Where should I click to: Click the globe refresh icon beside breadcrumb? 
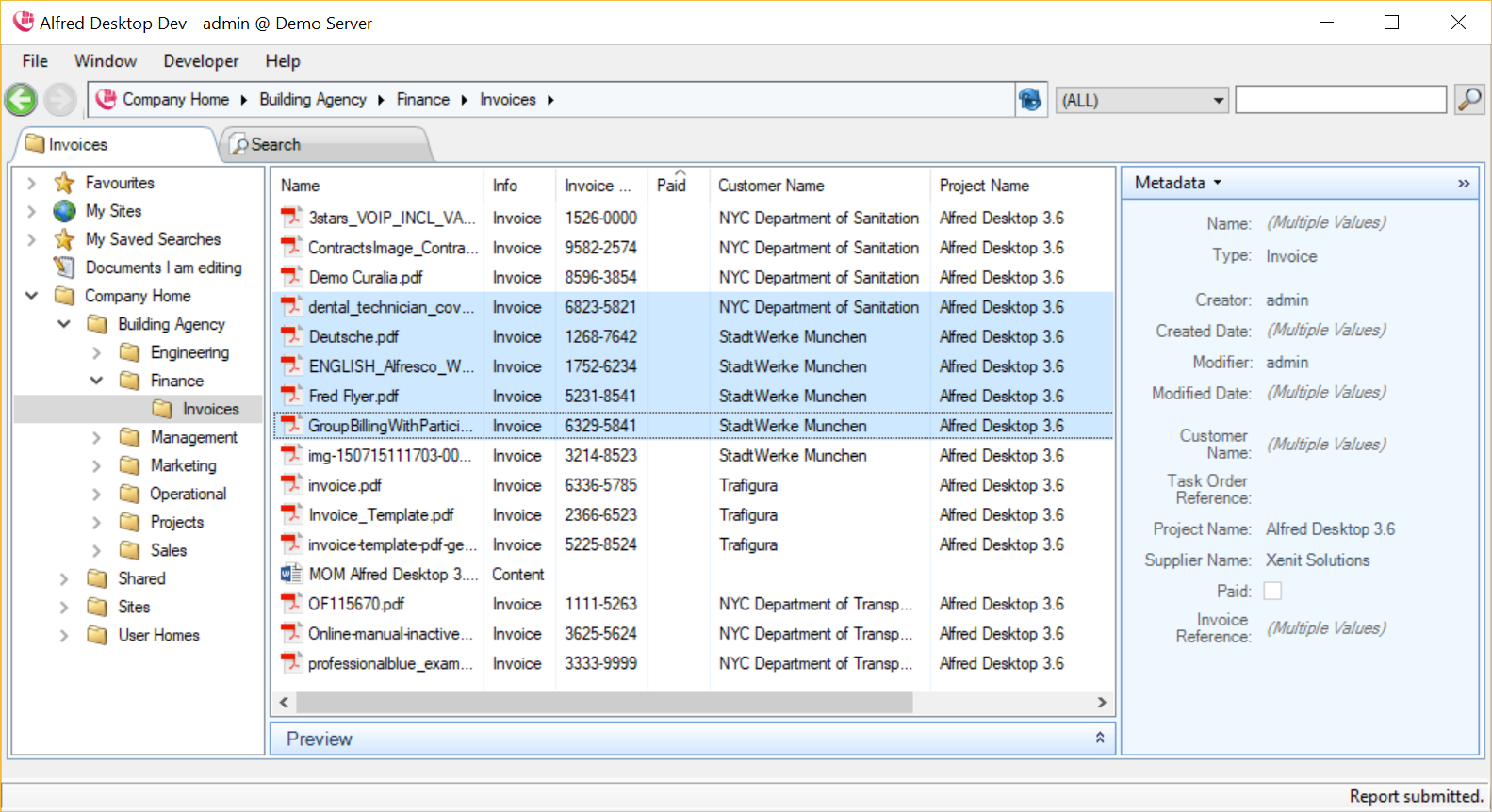pyautogui.click(x=1030, y=99)
